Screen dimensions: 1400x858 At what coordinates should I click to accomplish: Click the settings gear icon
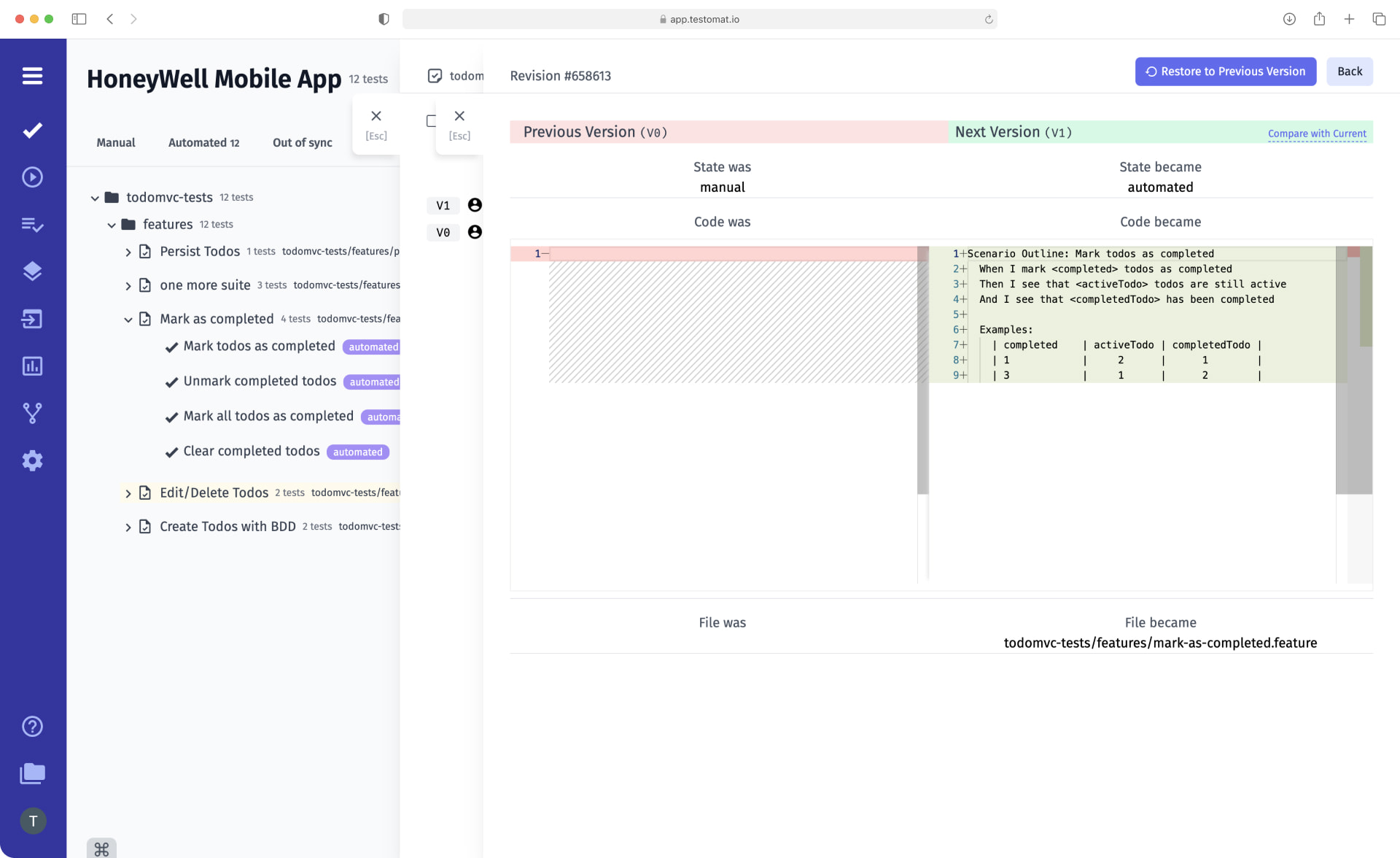pyautogui.click(x=31, y=460)
